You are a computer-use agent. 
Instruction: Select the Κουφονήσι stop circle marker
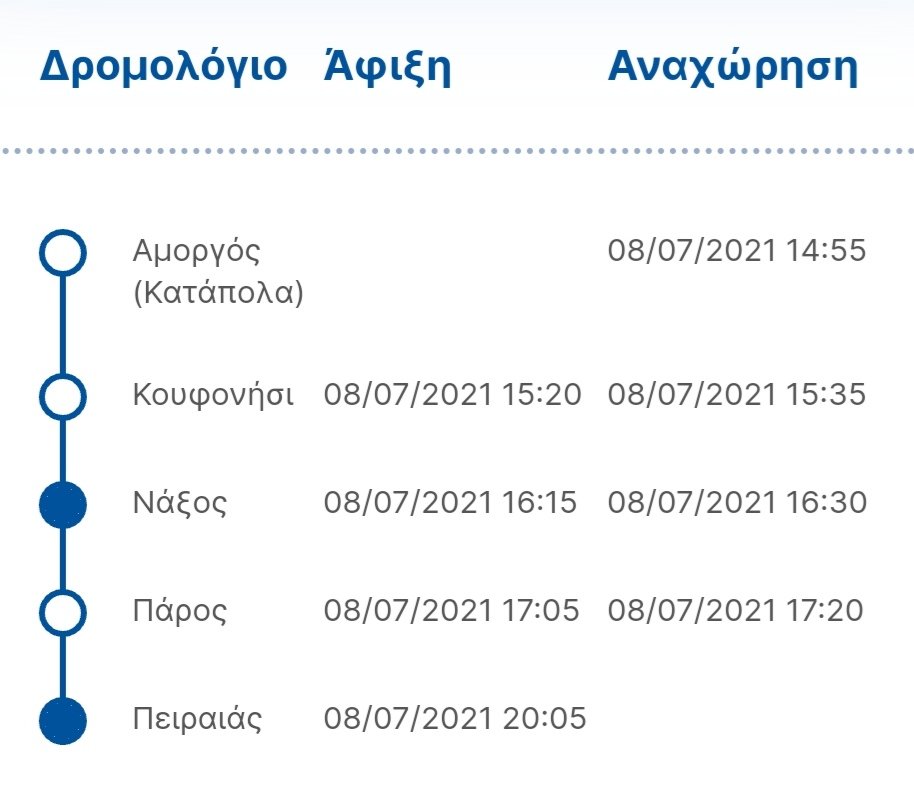tap(63, 396)
